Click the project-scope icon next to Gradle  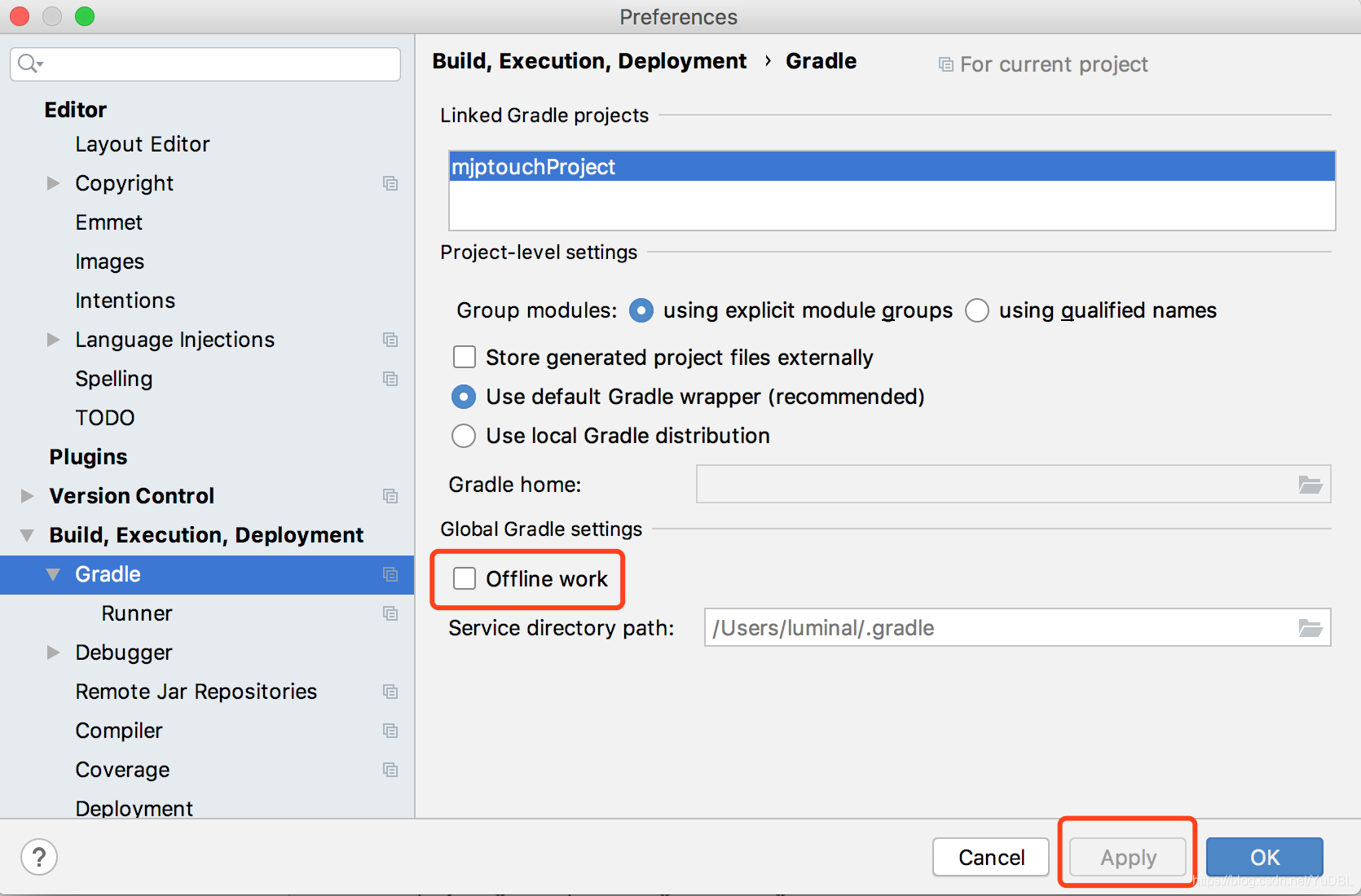click(x=390, y=574)
